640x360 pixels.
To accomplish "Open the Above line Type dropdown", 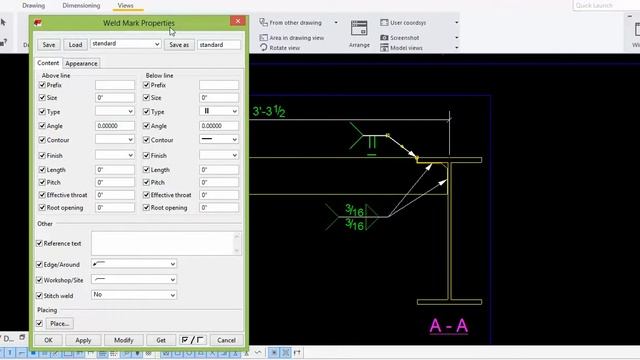I will (x=115, y=111).
